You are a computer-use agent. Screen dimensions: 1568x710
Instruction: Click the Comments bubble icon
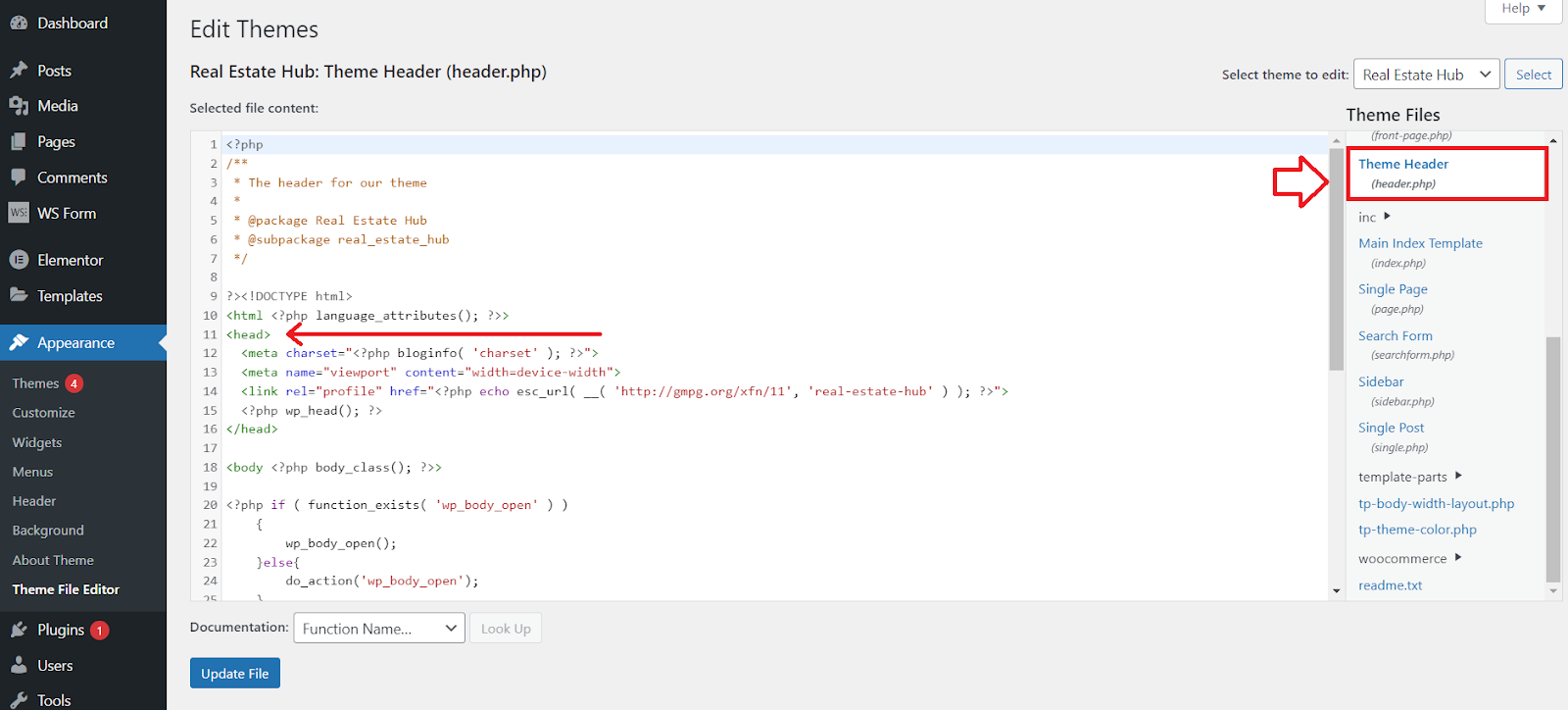click(x=19, y=177)
